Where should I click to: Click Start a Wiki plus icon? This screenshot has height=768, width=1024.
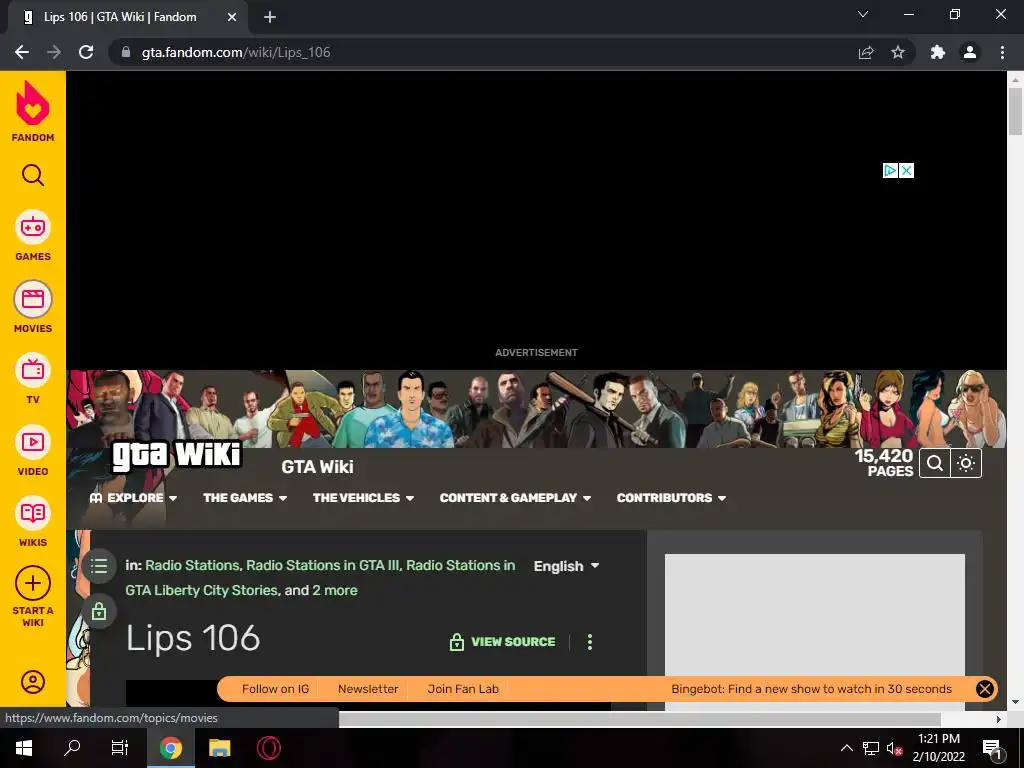(x=33, y=583)
